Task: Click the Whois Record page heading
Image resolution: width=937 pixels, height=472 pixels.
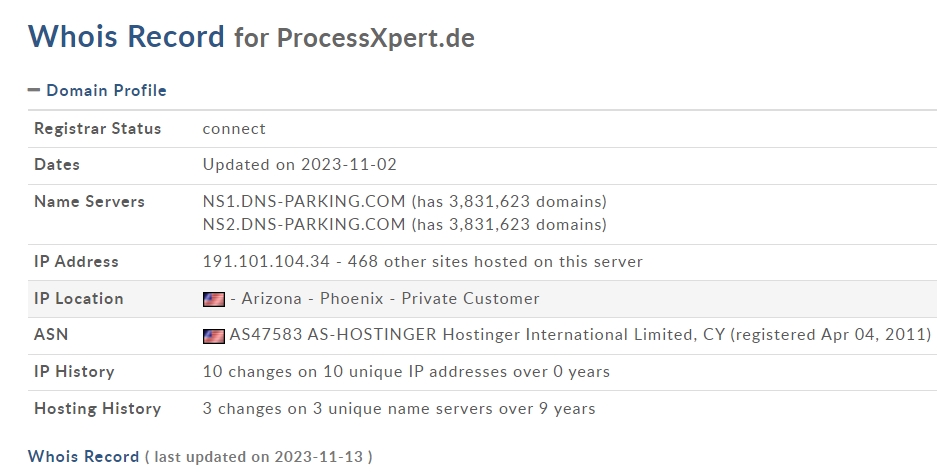Action: (x=126, y=36)
